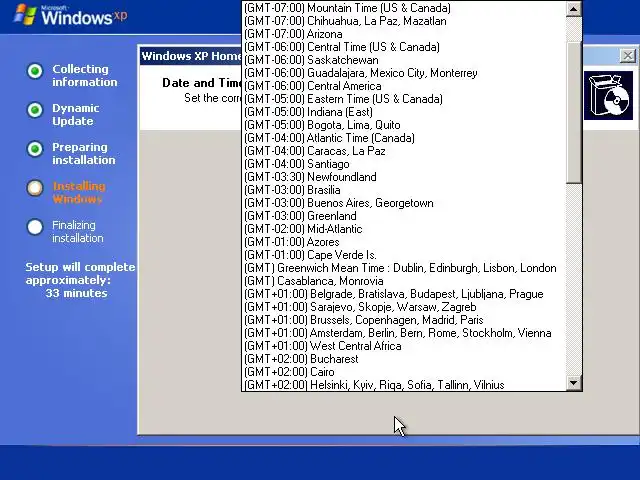Pick the Bucharest time zone
The width and height of the screenshot is (640, 480).
coord(404,359)
